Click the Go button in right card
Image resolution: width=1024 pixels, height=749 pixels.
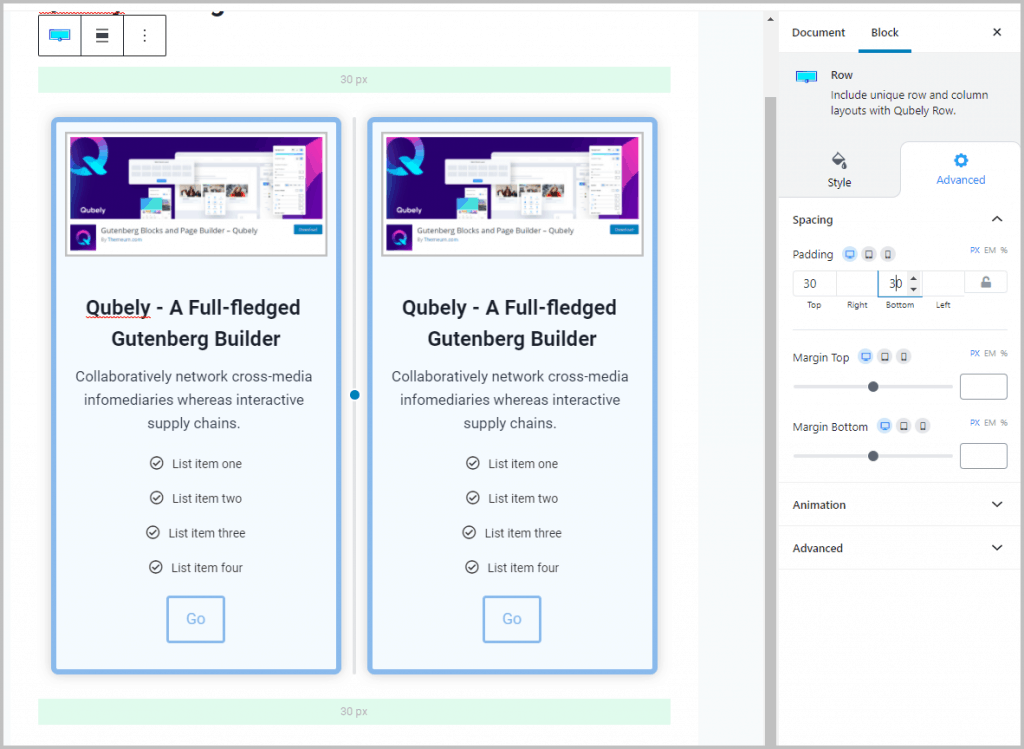click(512, 618)
